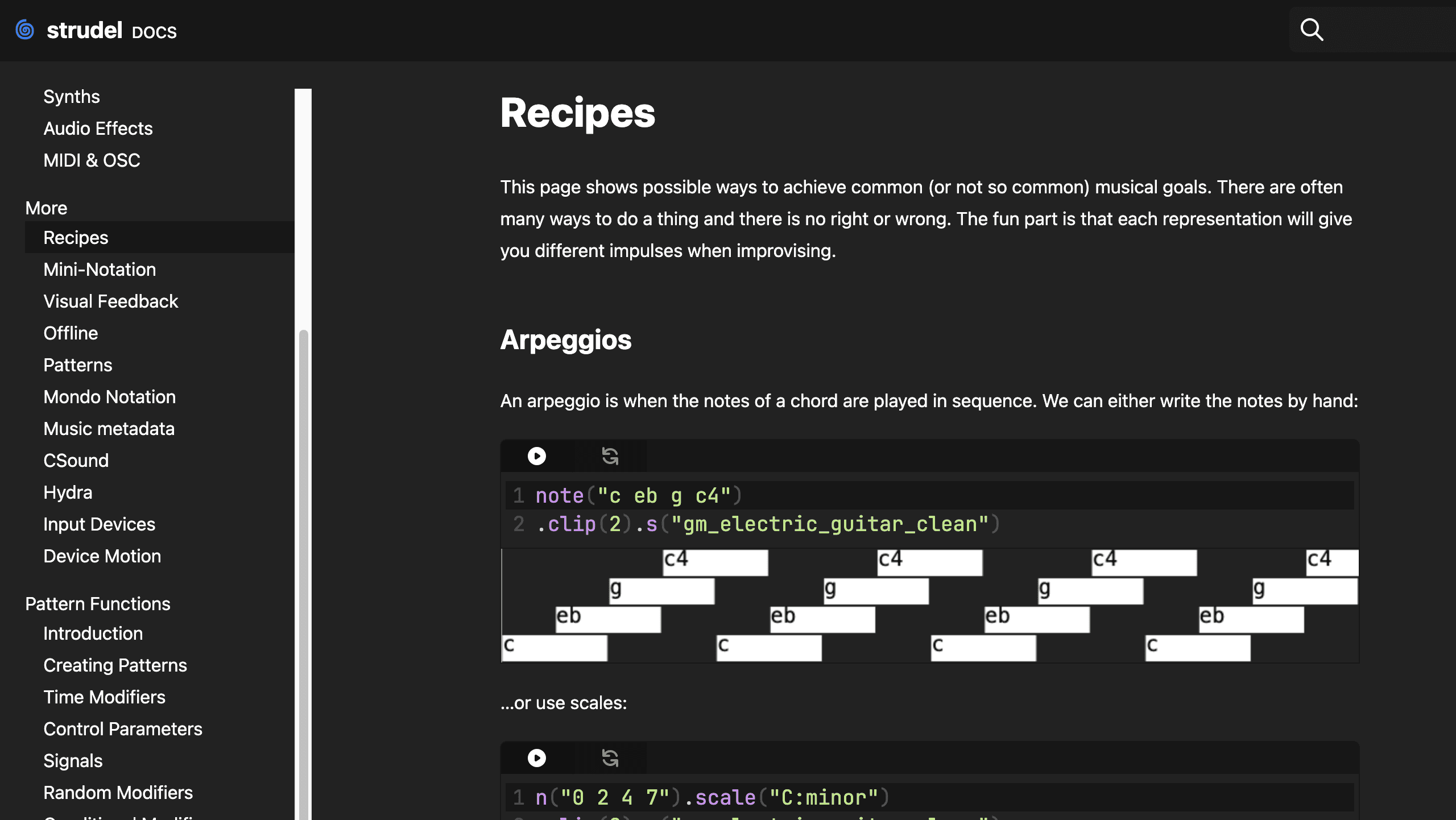Open the Visual Feedback page

click(x=111, y=301)
